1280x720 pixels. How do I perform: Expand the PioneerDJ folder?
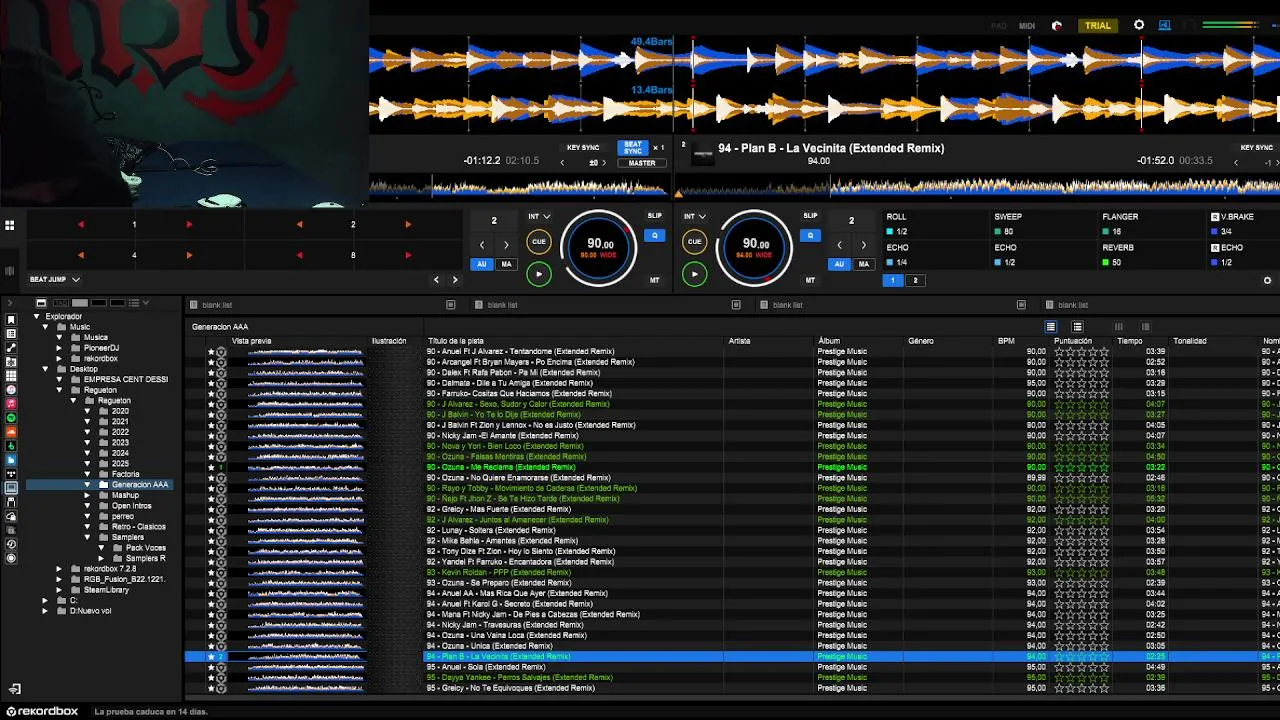[59, 348]
